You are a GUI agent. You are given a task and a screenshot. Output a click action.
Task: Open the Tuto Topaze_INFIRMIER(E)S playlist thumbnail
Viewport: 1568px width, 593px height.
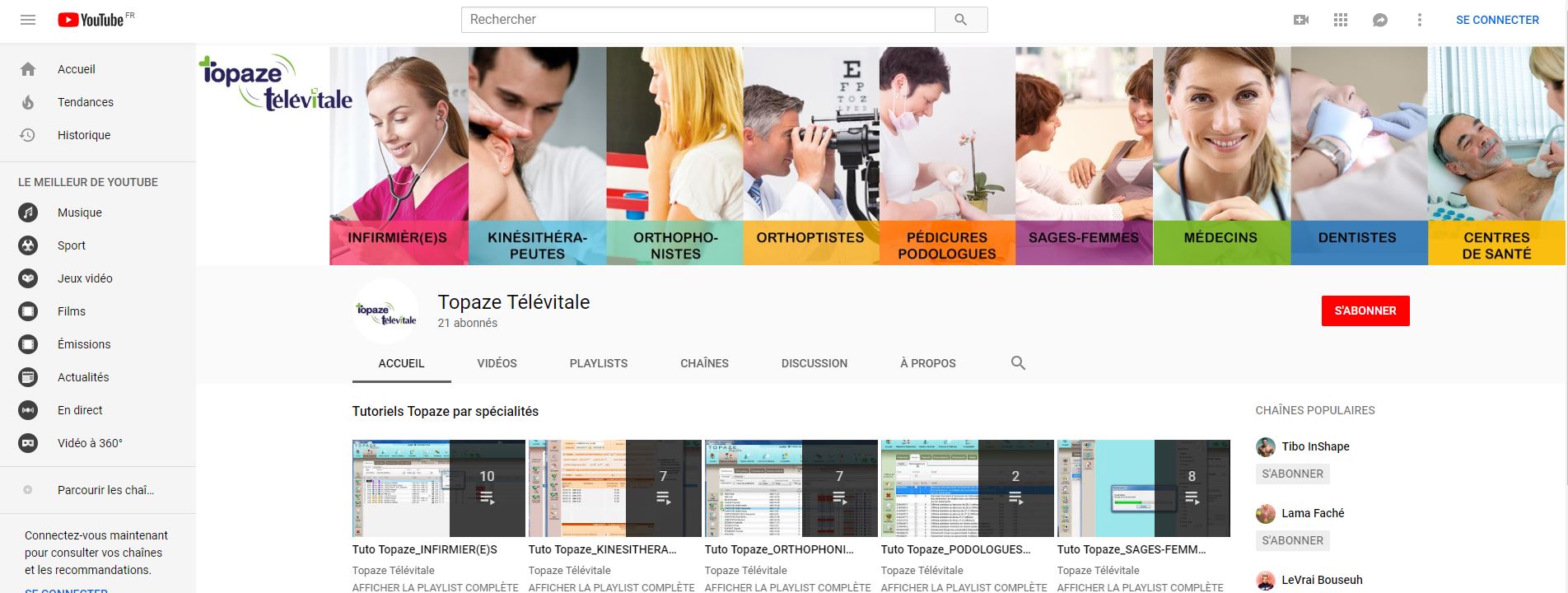pyautogui.click(x=439, y=488)
